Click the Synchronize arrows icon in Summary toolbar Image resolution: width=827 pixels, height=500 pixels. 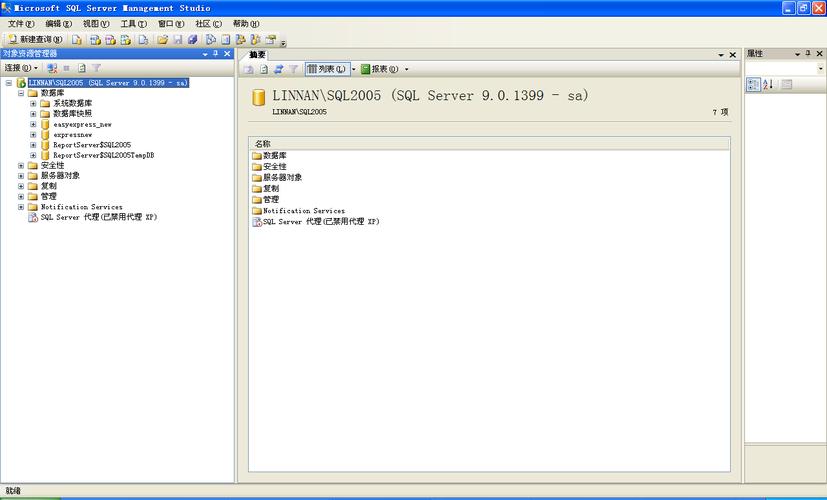278,69
